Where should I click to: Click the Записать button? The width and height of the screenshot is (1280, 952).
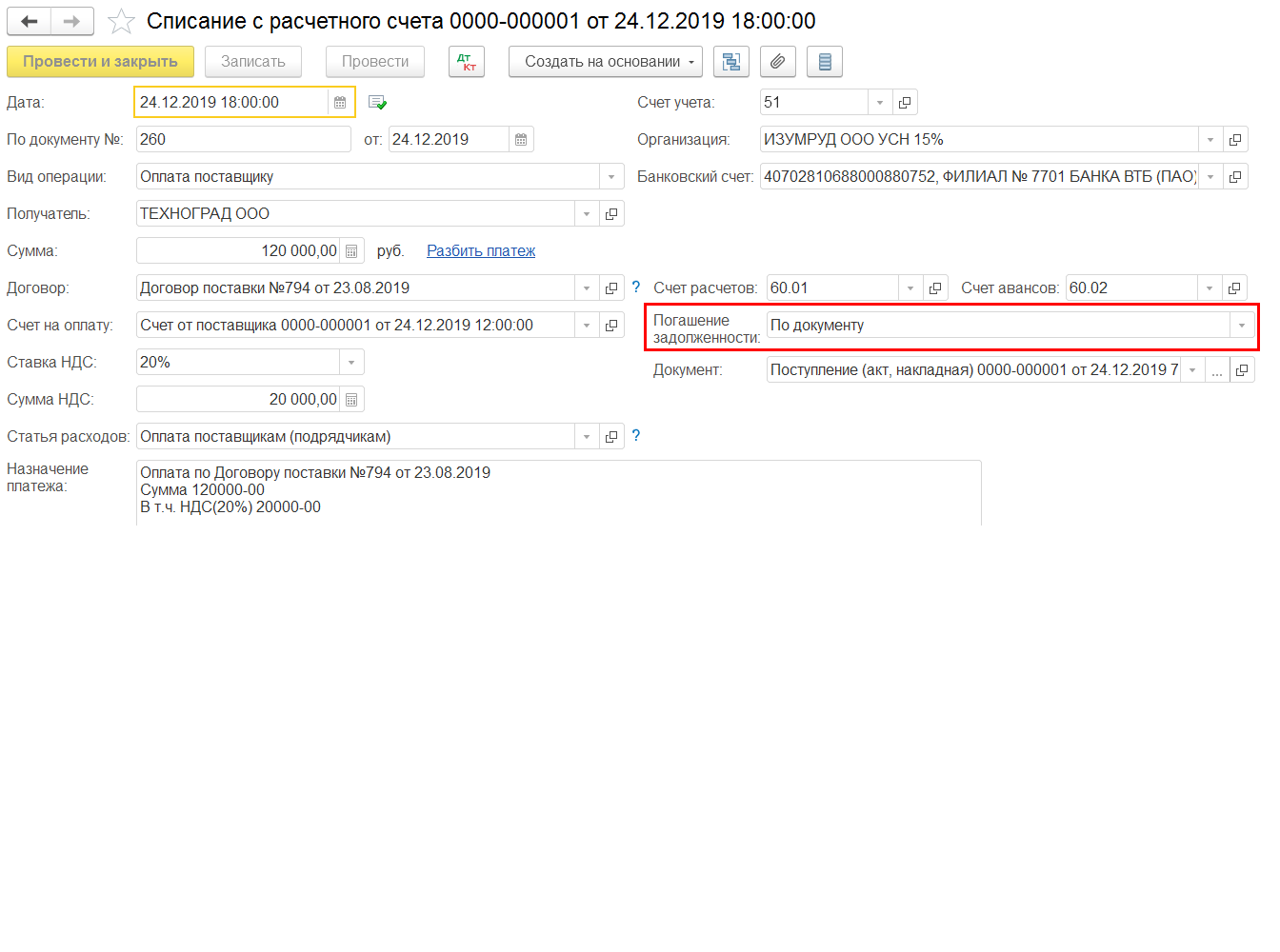pos(253,62)
